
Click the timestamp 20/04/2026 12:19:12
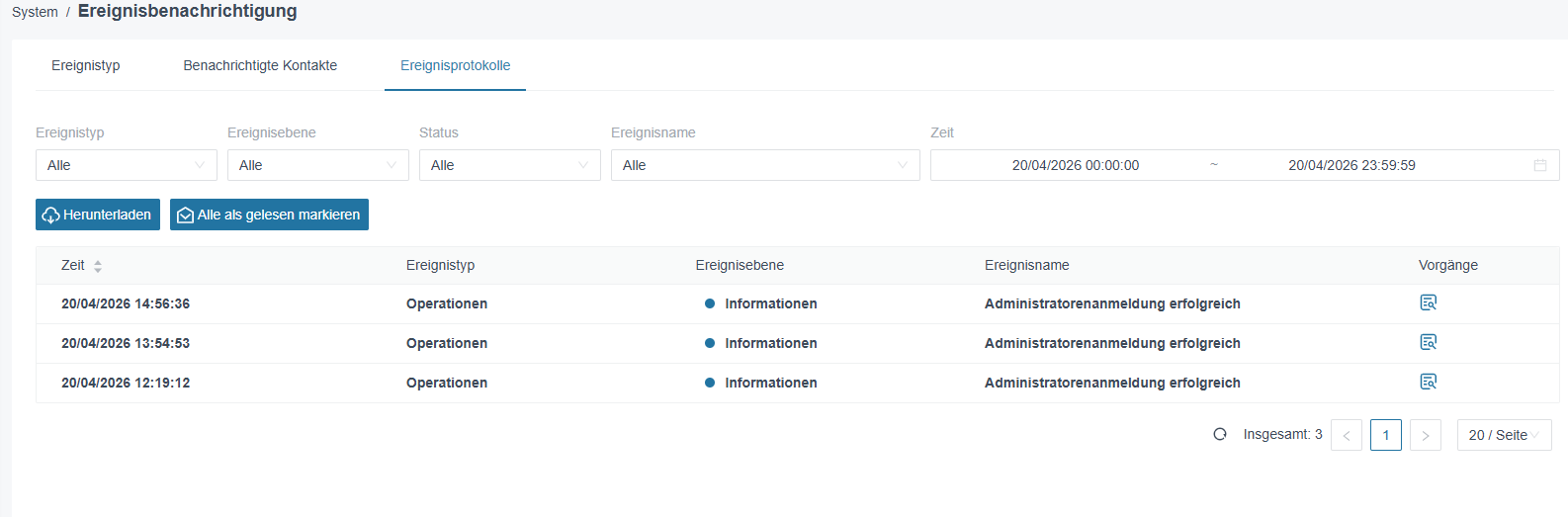[x=126, y=383]
